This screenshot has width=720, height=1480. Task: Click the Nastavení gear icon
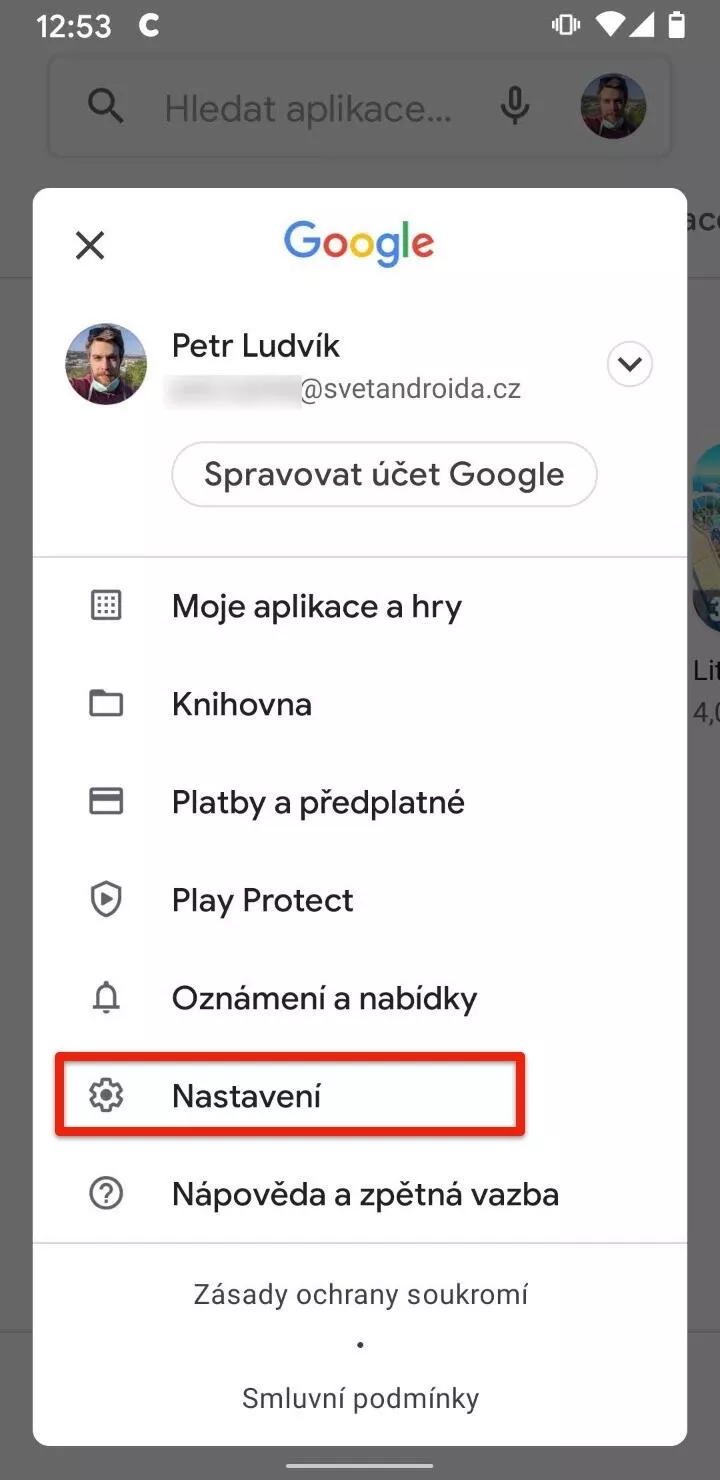click(106, 1096)
